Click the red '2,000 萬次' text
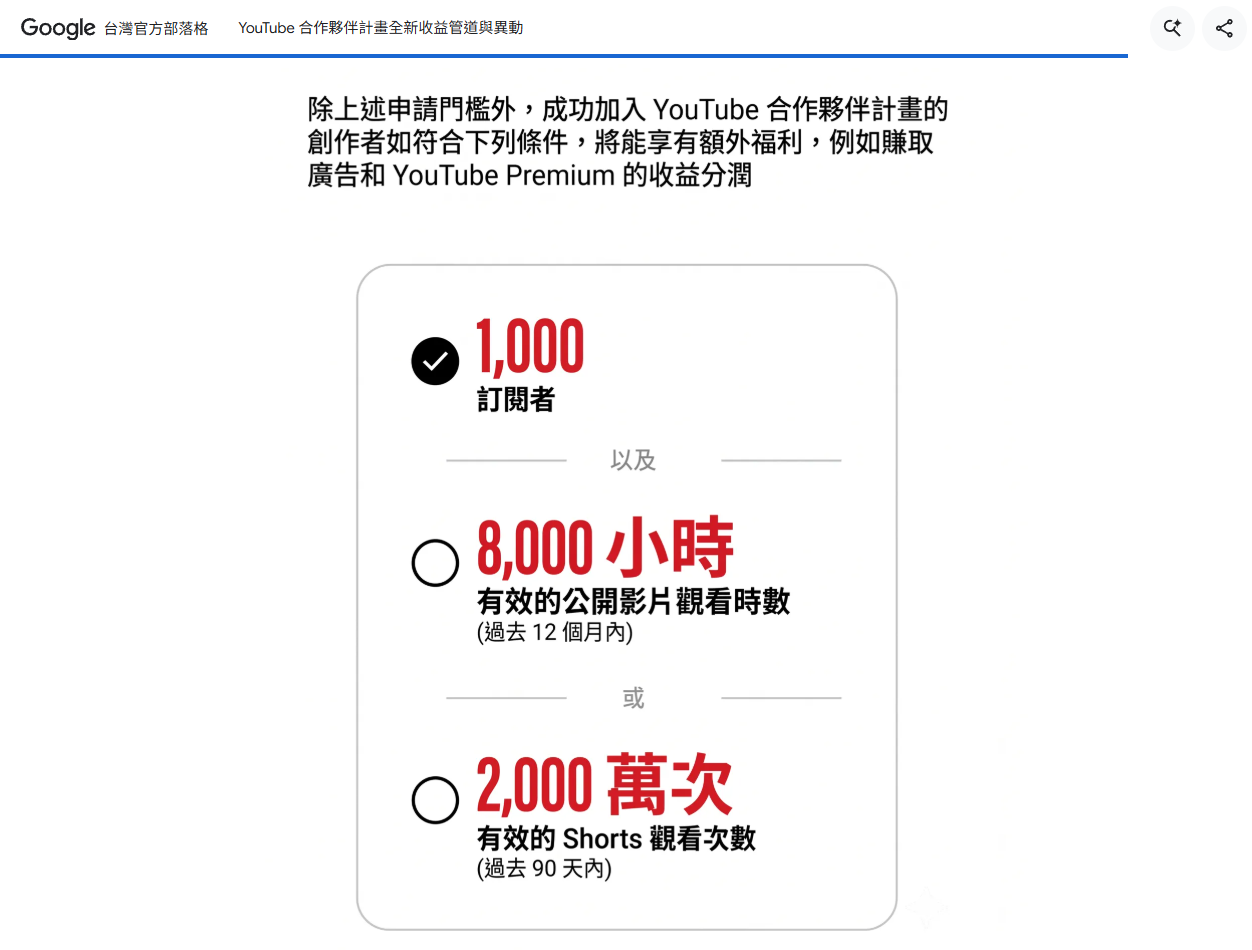The image size is (1252, 950). click(605, 784)
